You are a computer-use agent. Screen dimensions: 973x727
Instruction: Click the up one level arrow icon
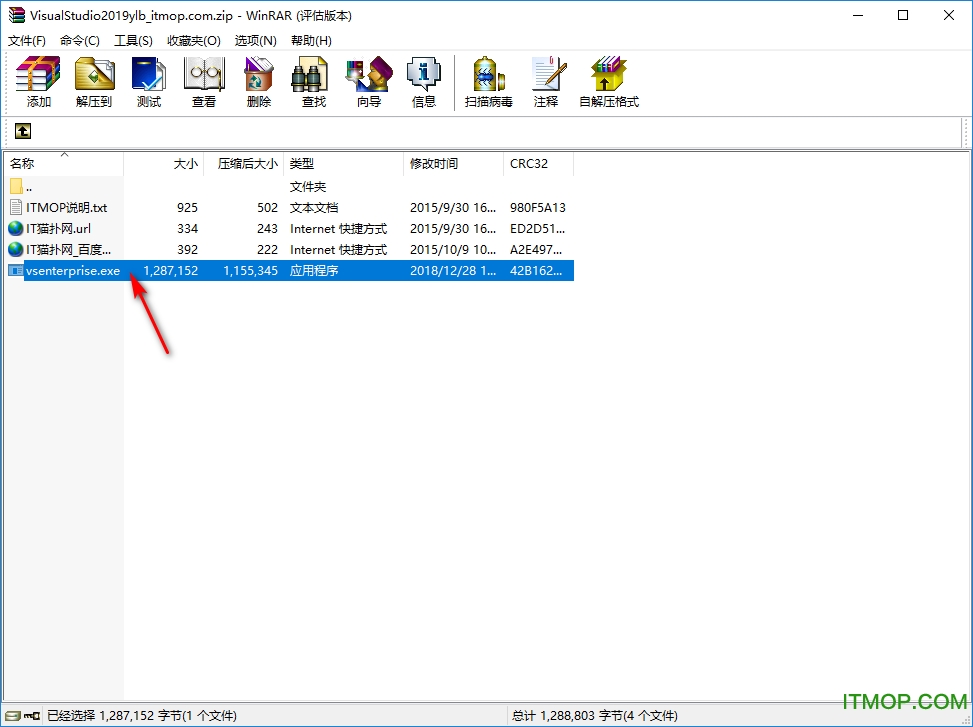click(x=23, y=131)
